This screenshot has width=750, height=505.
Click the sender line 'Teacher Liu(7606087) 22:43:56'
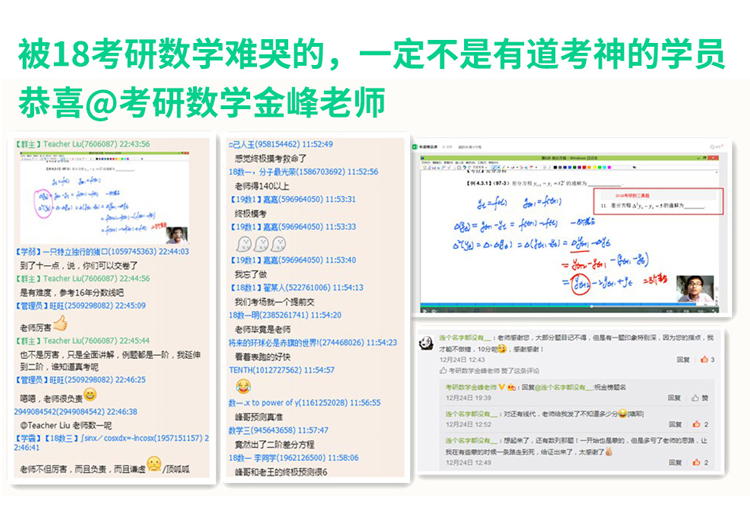coord(82,144)
